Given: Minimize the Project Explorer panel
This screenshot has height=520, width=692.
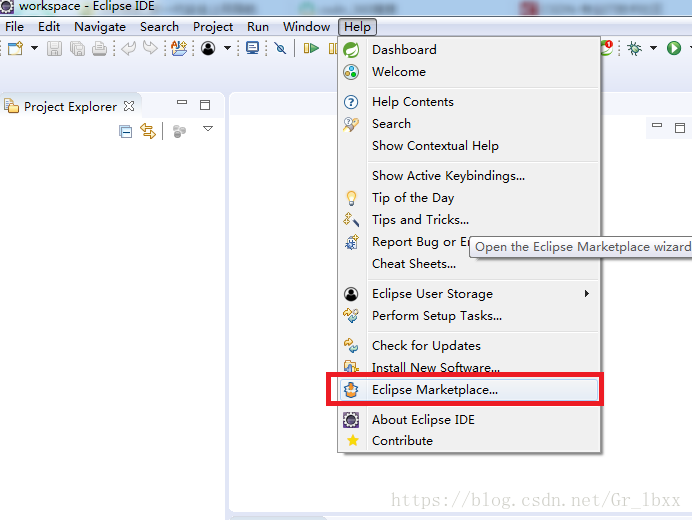Looking at the screenshot, I should pyautogui.click(x=182, y=102).
